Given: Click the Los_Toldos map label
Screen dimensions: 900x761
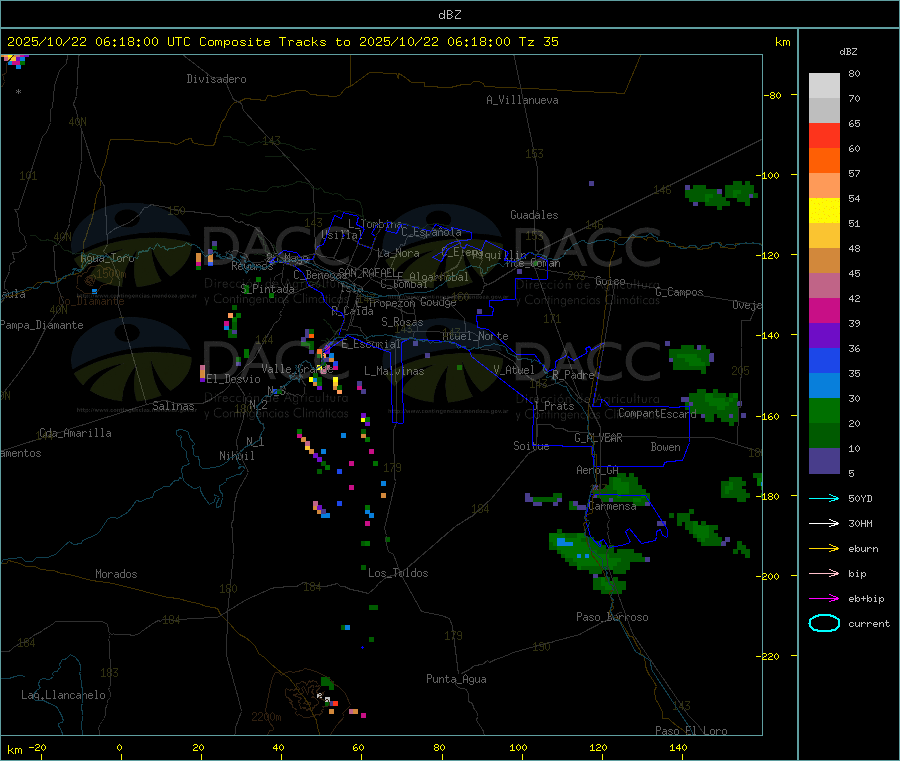Looking at the screenshot, I should [x=398, y=573].
